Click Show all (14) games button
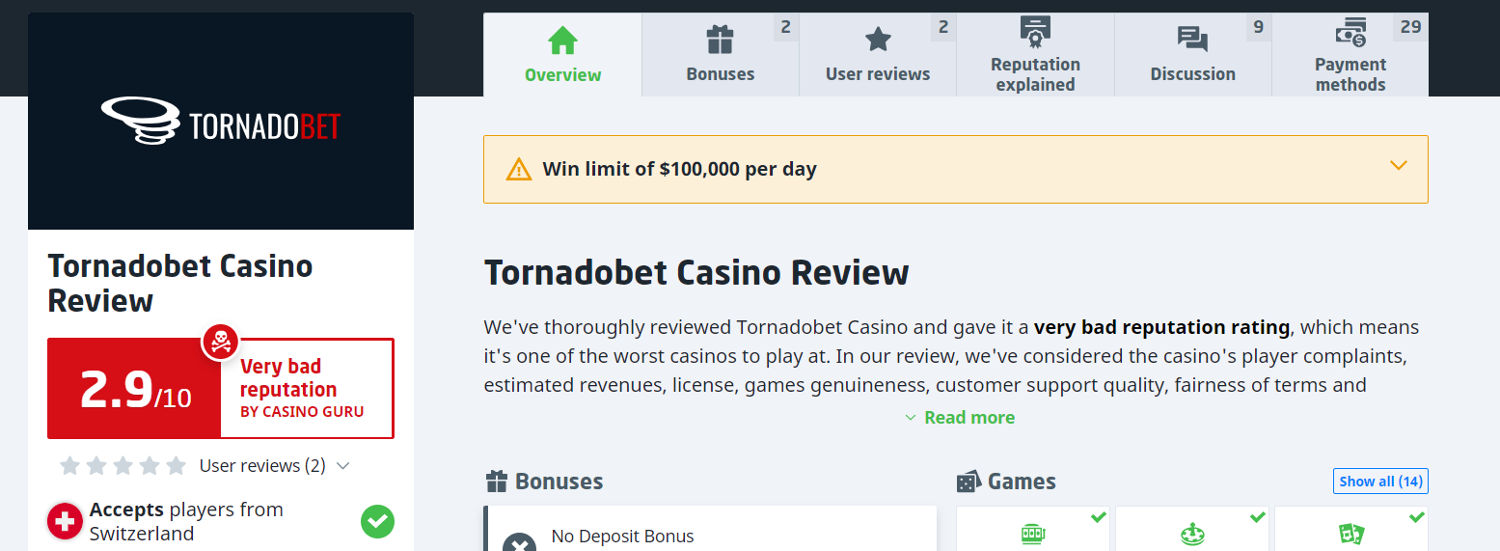1500x551 pixels. 1380,481
